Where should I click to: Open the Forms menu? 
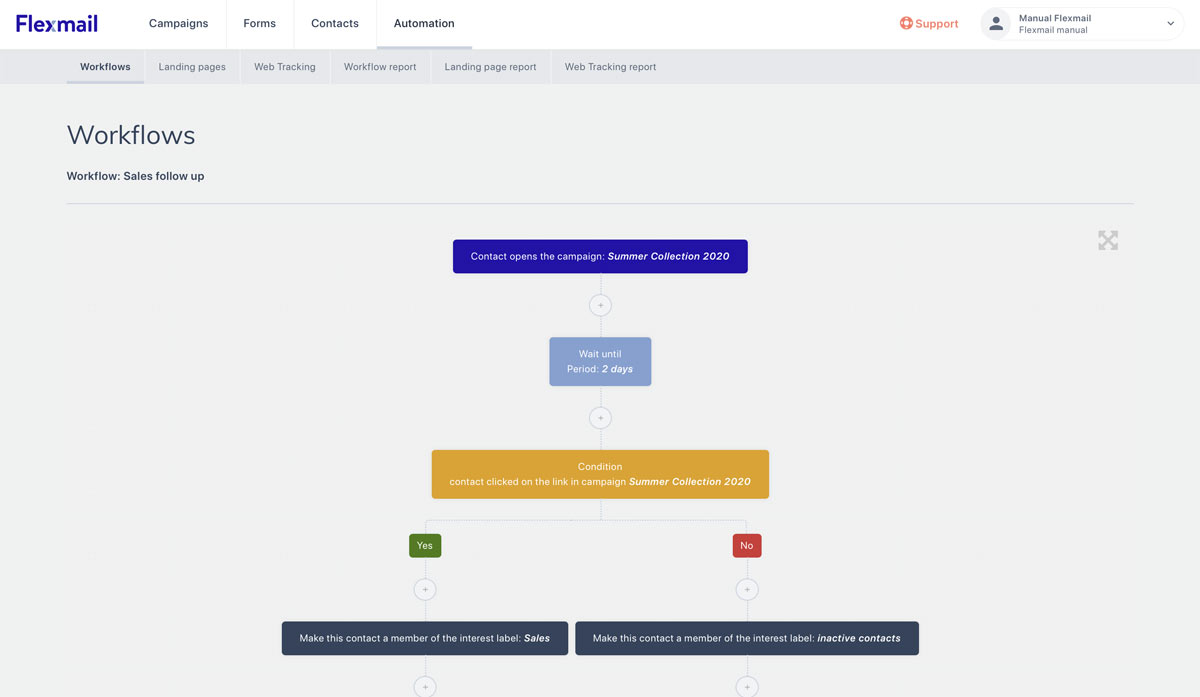(259, 24)
